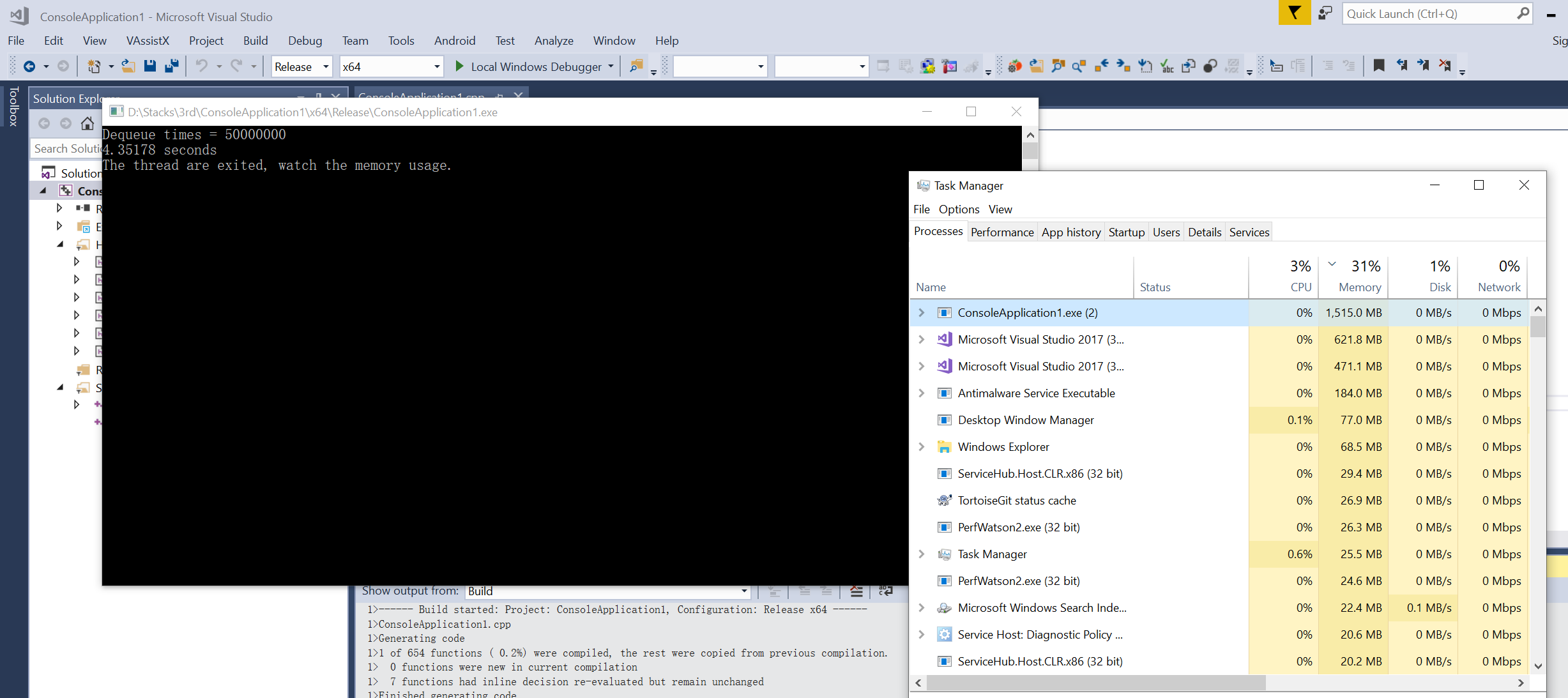Image resolution: width=1568 pixels, height=698 pixels.
Task: Click the Toggle Bookmark icon
Action: click(x=1379, y=66)
